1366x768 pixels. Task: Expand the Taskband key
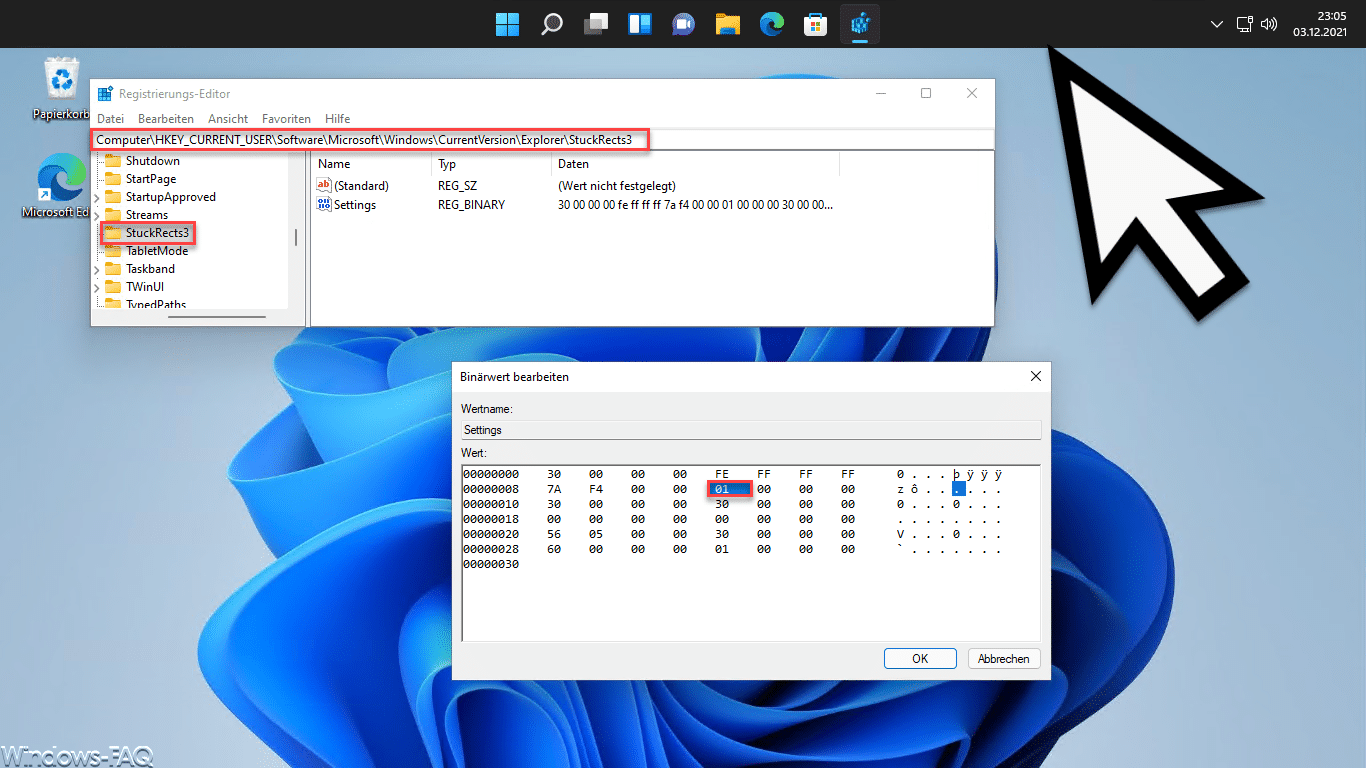(97, 269)
